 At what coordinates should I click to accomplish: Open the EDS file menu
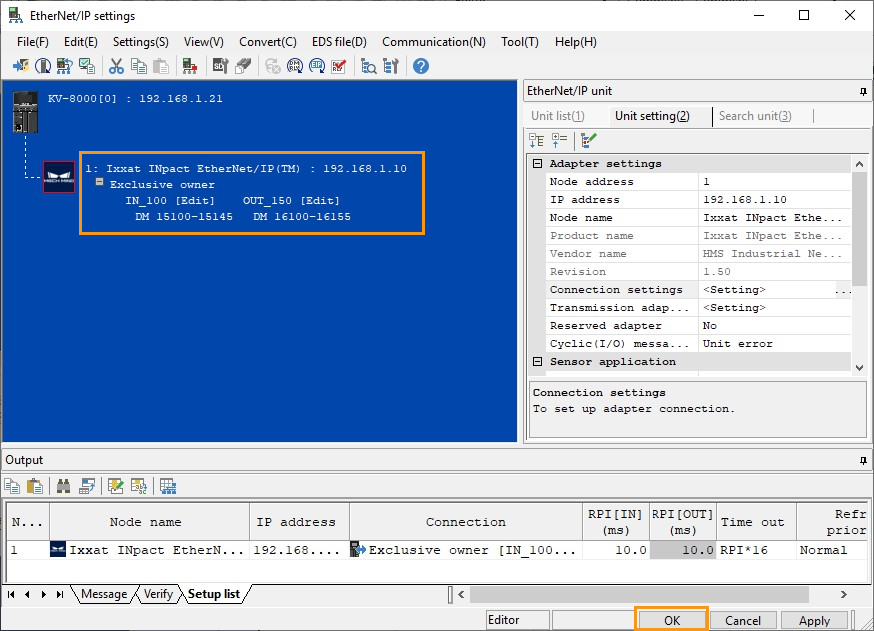[x=339, y=42]
